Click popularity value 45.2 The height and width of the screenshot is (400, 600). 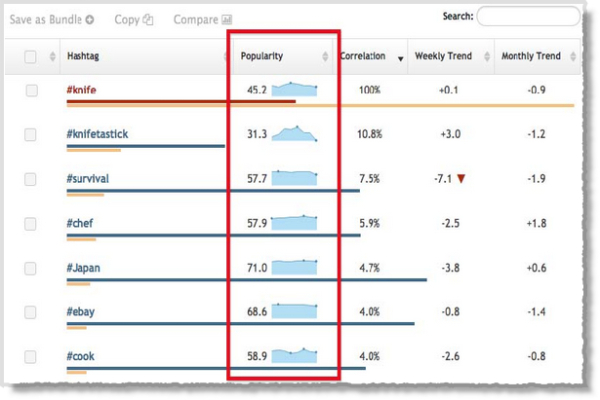click(x=257, y=90)
